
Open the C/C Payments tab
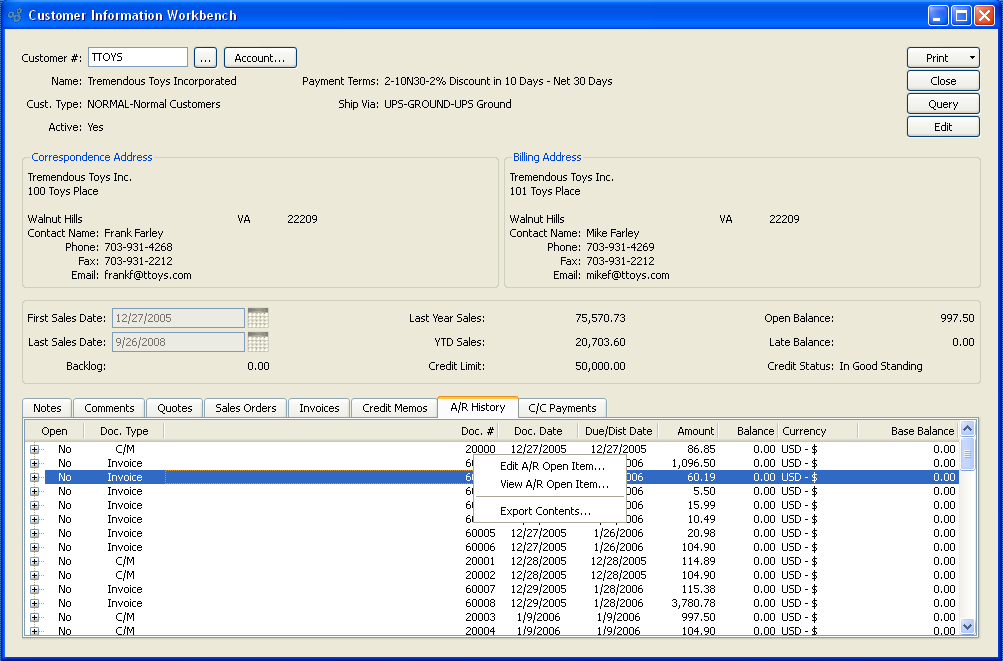[562, 408]
